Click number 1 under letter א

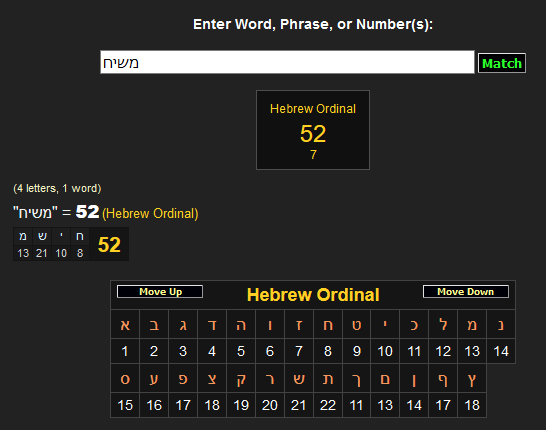pos(125,351)
